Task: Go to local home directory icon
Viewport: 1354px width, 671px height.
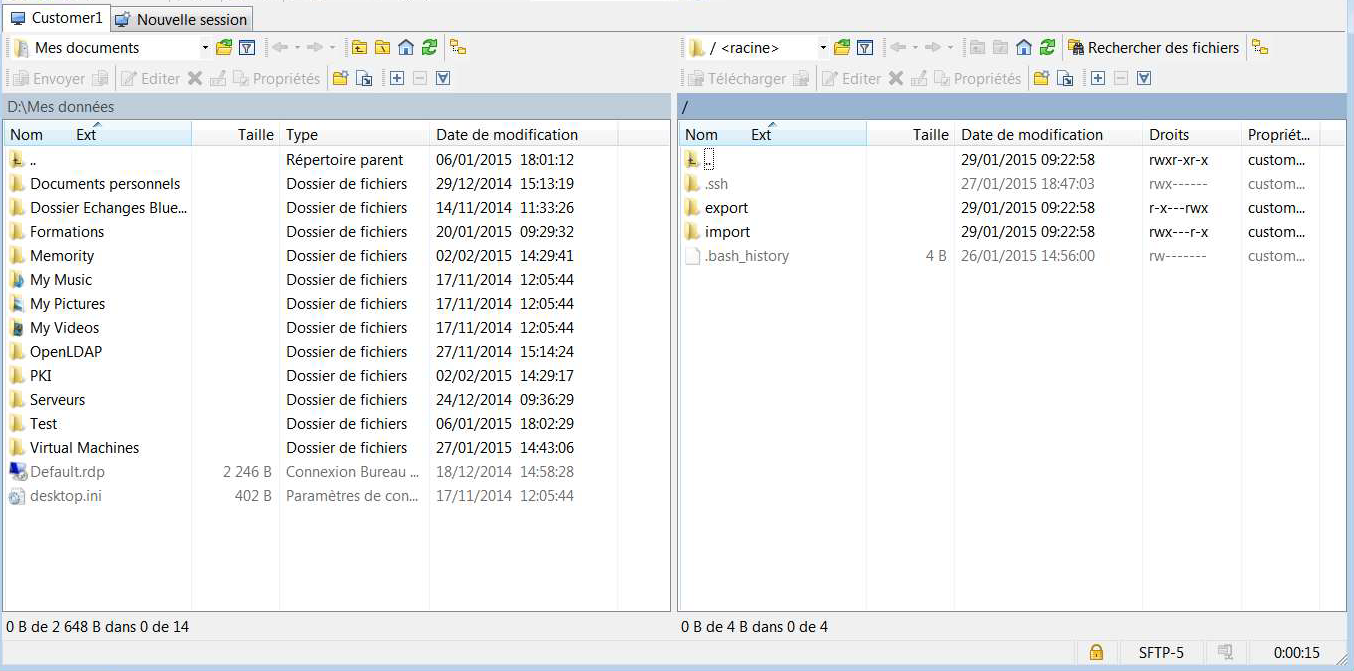Action: [406, 48]
